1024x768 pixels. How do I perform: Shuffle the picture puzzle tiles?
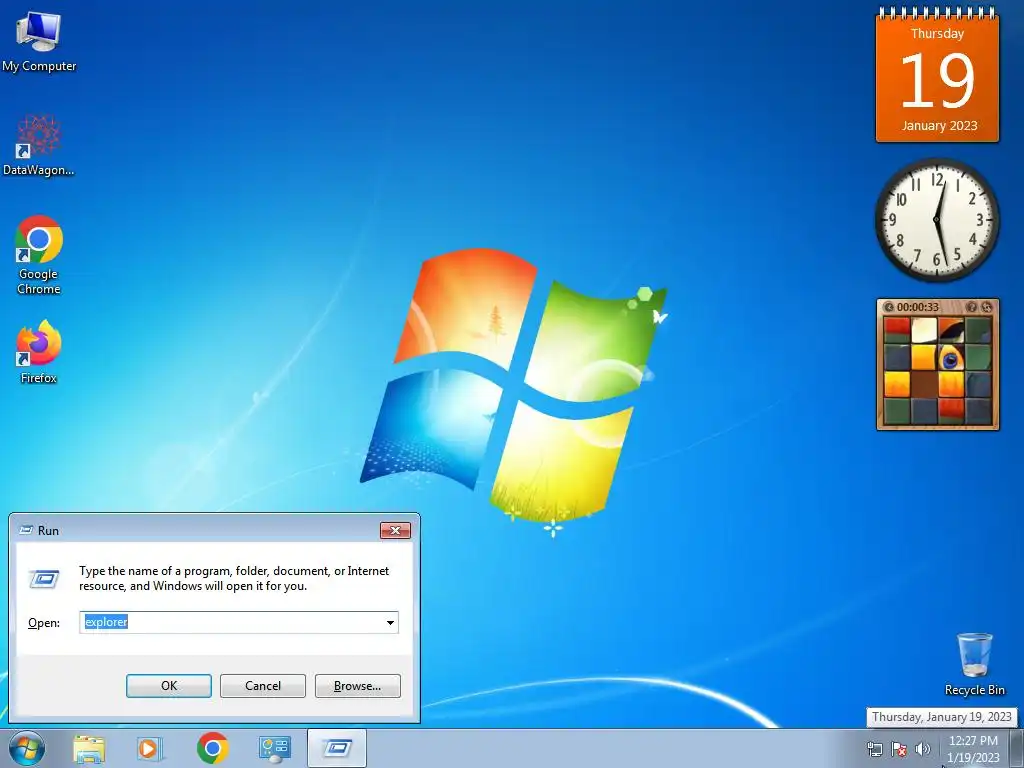click(x=986, y=307)
